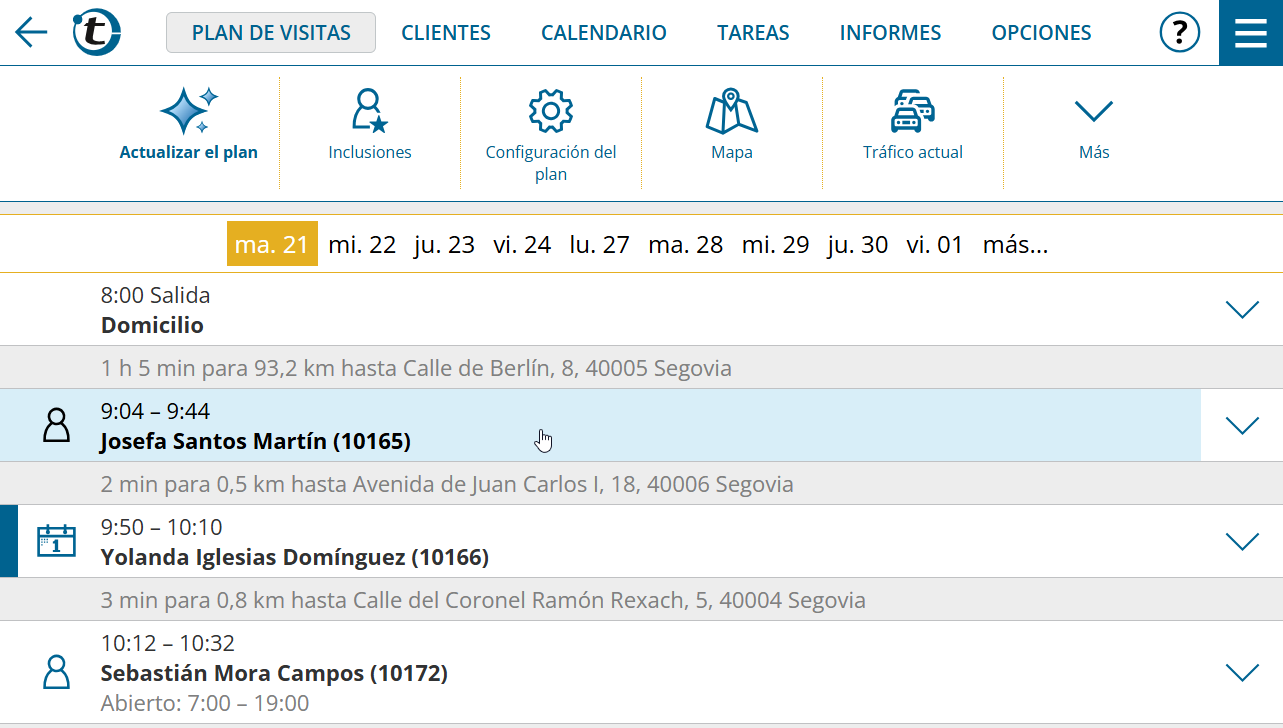Open Yolanda Iglesias Domínguez (10166) visit row
Viewport: 1283px width, 728px height.
point(295,557)
